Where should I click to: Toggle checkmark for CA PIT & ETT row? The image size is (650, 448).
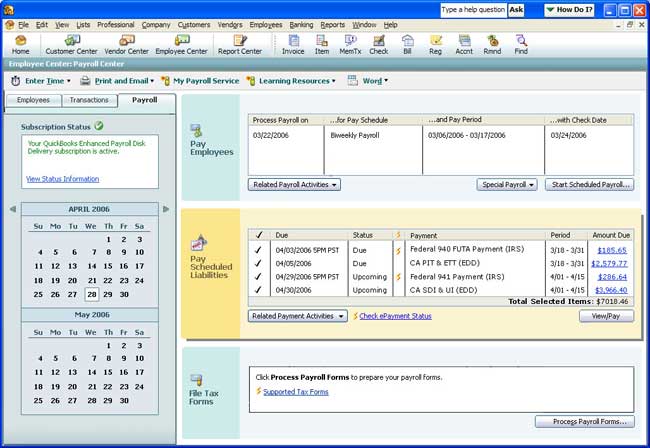pyautogui.click(x=258, y=263)
